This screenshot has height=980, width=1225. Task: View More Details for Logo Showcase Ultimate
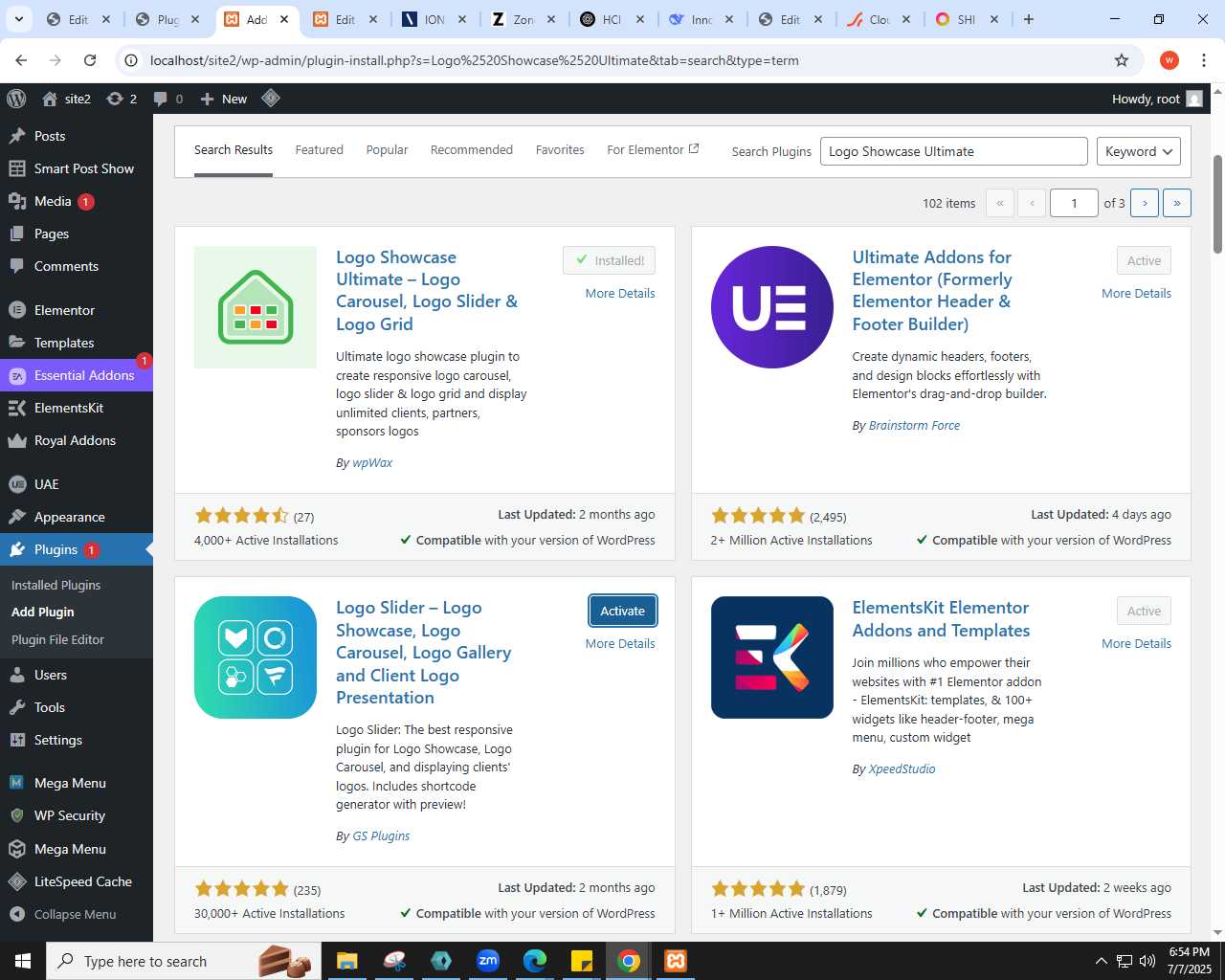[620, 293]
